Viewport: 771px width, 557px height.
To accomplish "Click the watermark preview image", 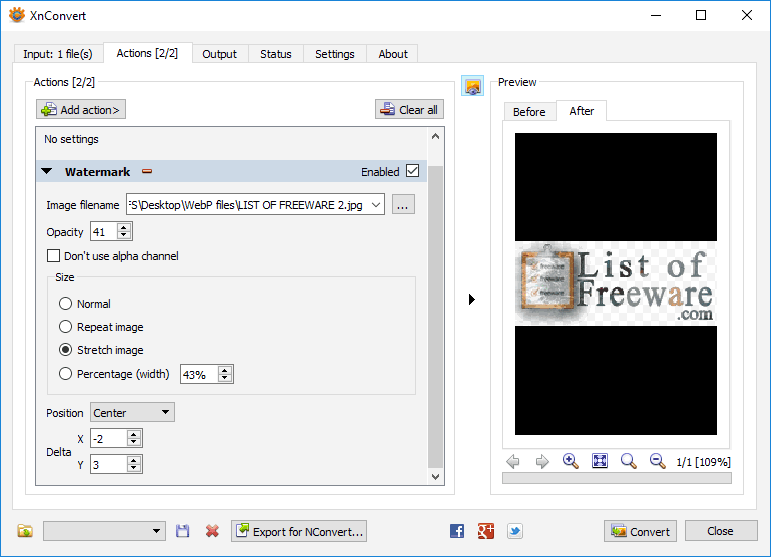I will [x=616, y=283].
